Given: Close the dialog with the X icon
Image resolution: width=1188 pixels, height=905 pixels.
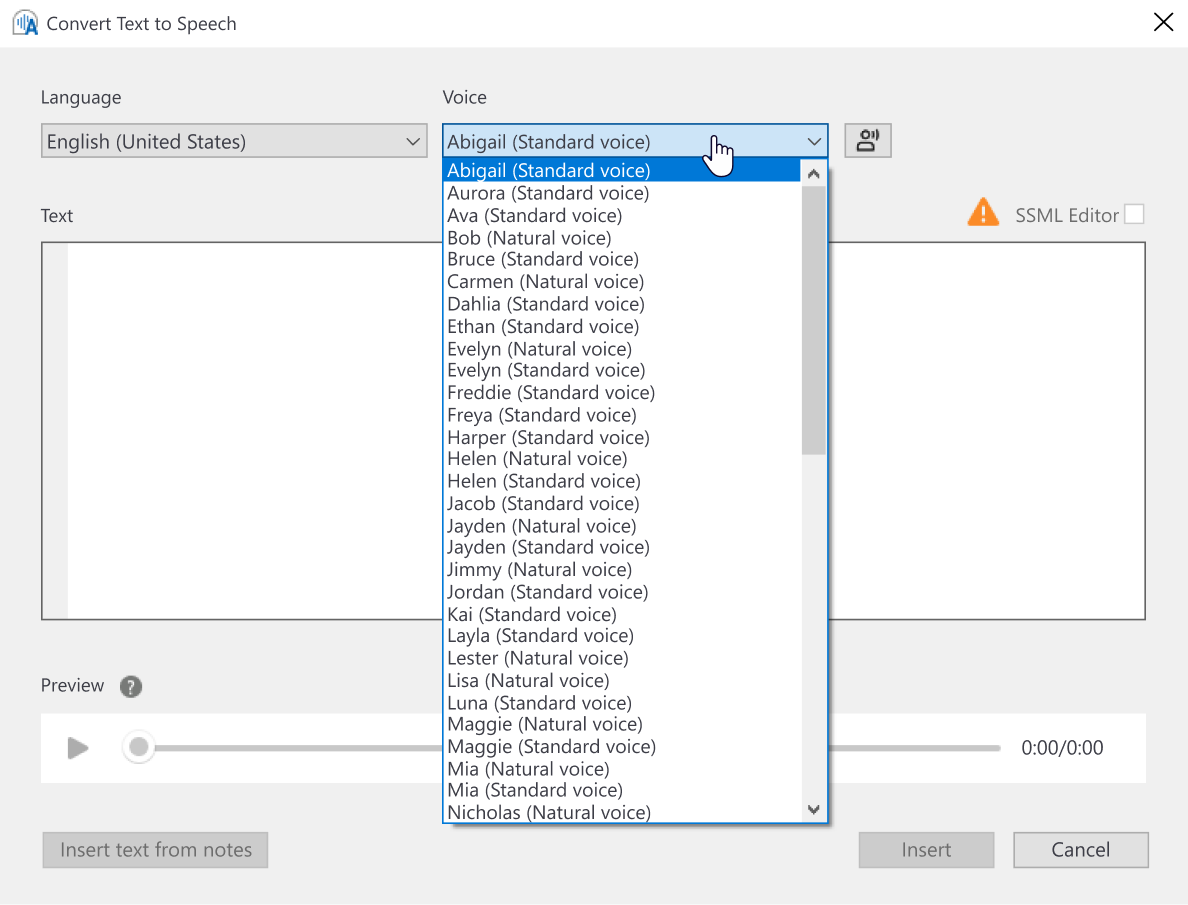Looking at the screenshot, I should click(x=1163, y=21).
